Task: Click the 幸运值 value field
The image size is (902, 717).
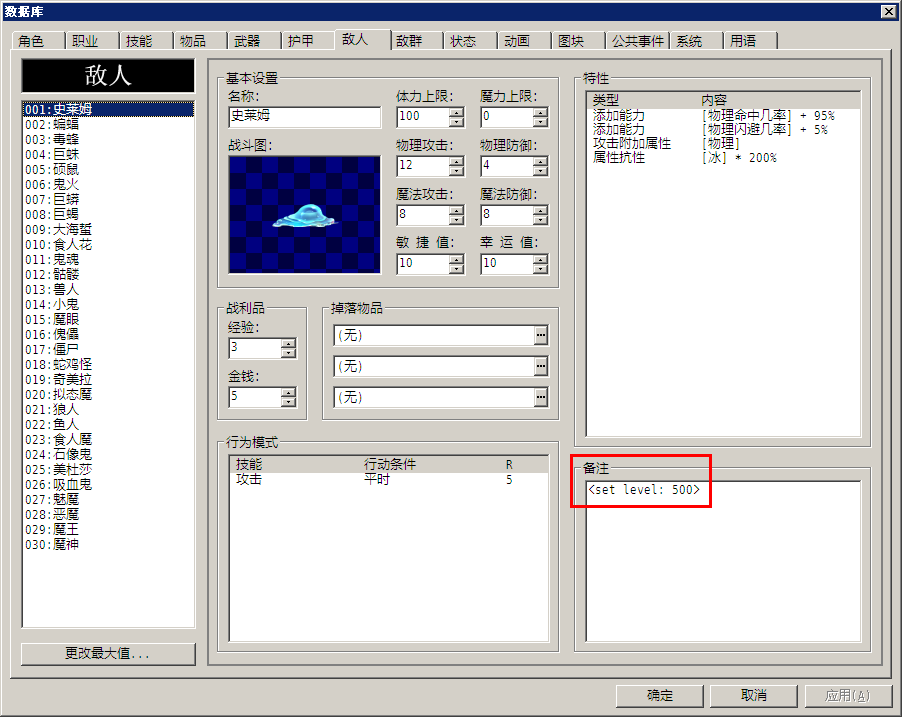Action: click(507, 264)
